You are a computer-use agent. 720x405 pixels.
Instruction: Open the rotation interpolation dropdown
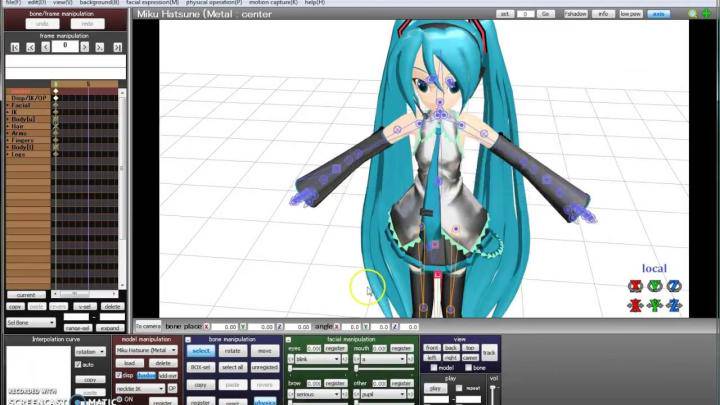coord(90,352)
